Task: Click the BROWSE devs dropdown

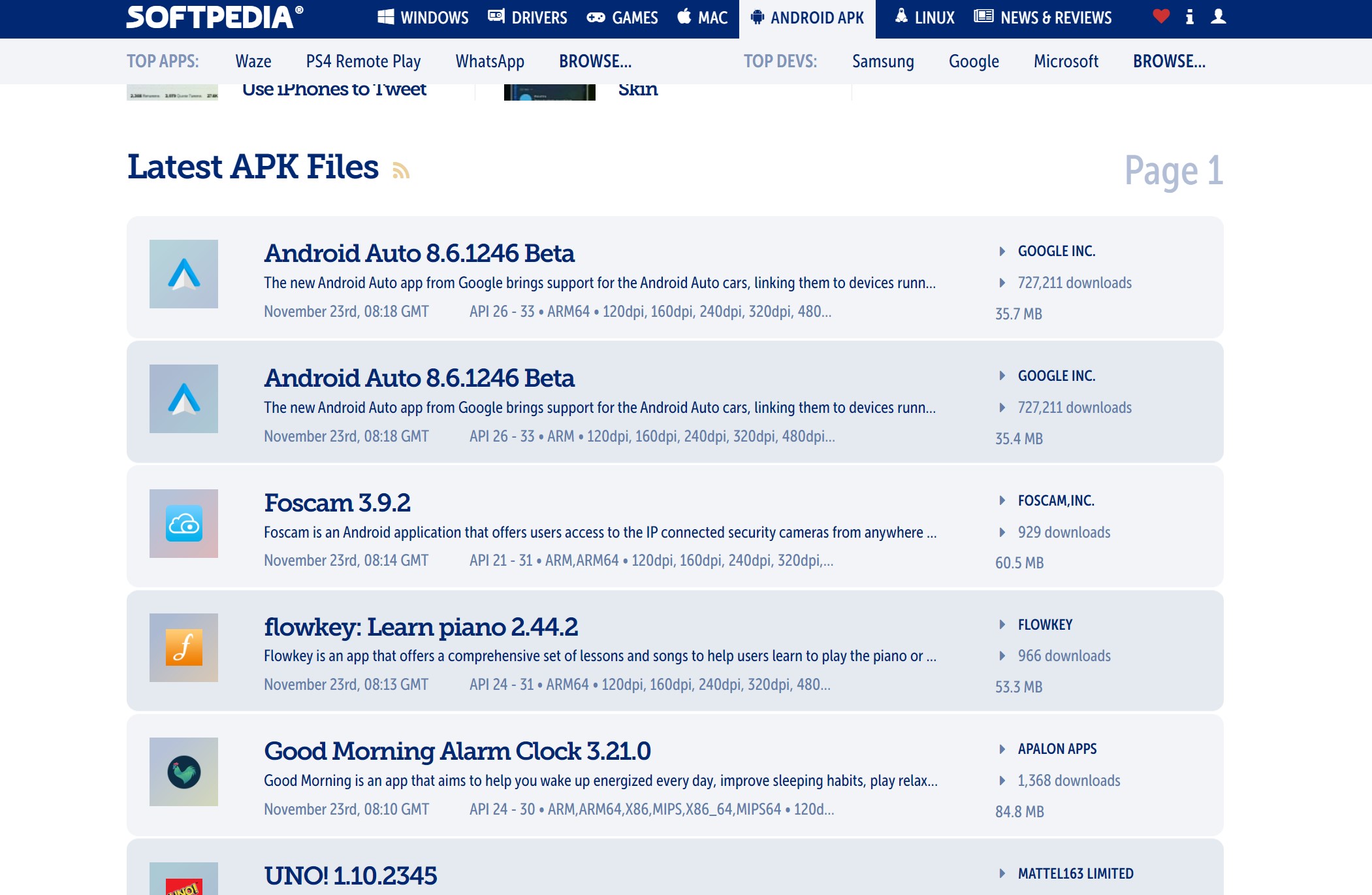Action: [1169, 61]
